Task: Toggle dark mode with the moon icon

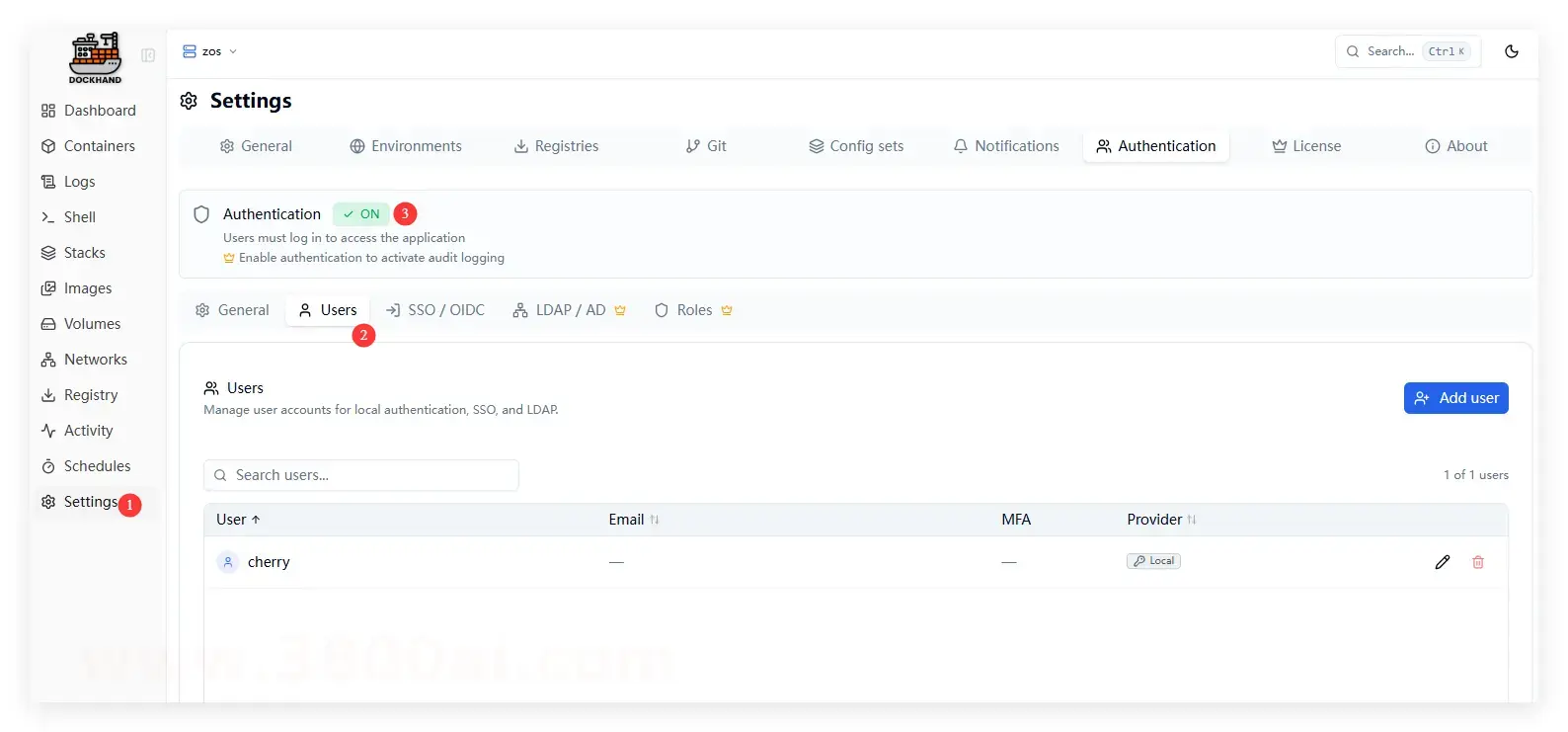Action: [1511, 51]
